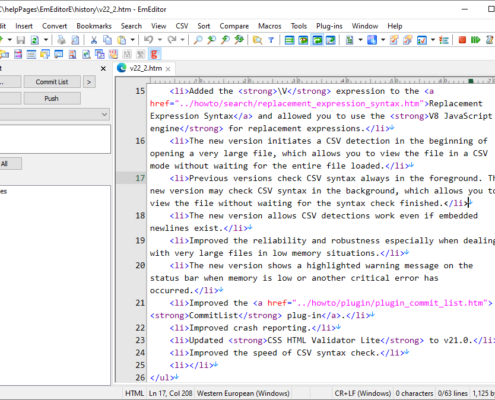Screen dimensions: 495x400
Task: Click the blue properties toolbar icon
Action: [x=372, y=40]
